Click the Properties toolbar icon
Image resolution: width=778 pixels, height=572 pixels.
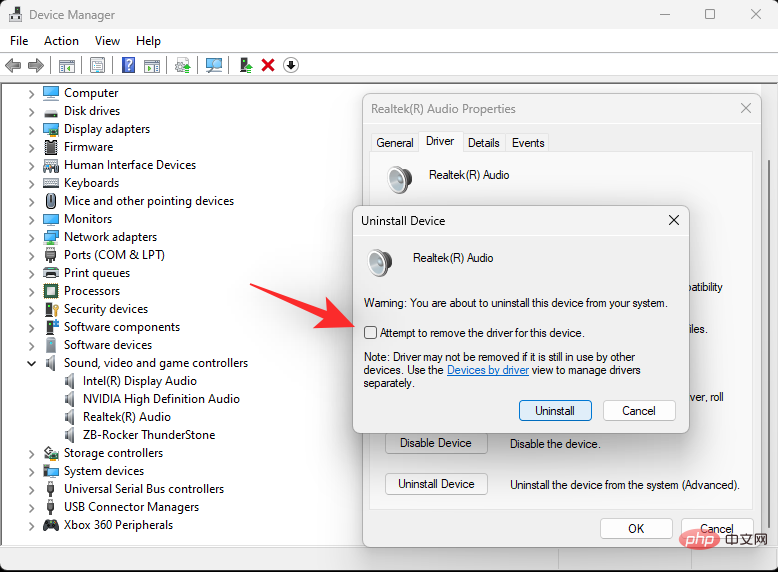[x=97, y=65]
